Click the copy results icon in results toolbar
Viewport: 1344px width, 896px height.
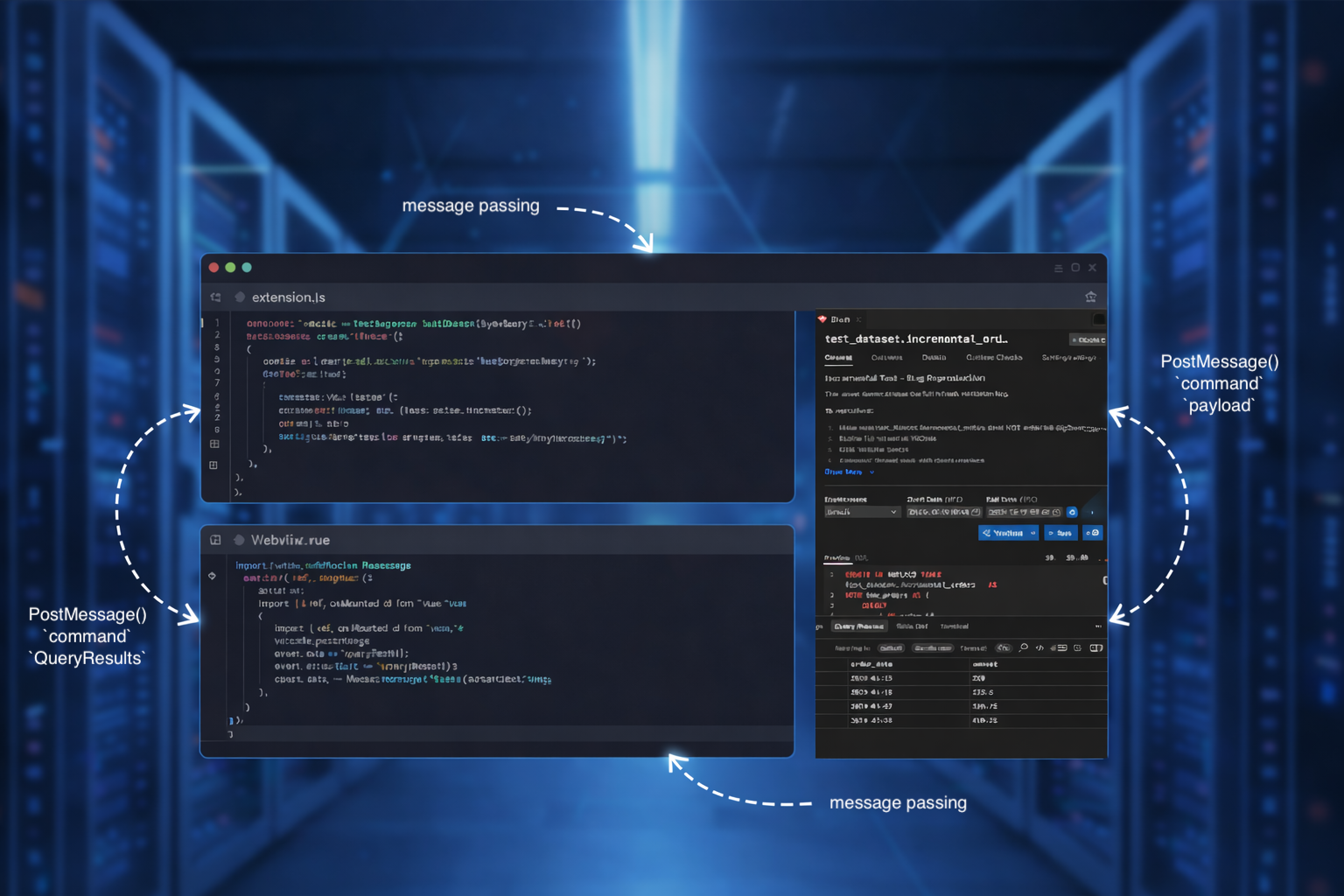pos(1077,648)
